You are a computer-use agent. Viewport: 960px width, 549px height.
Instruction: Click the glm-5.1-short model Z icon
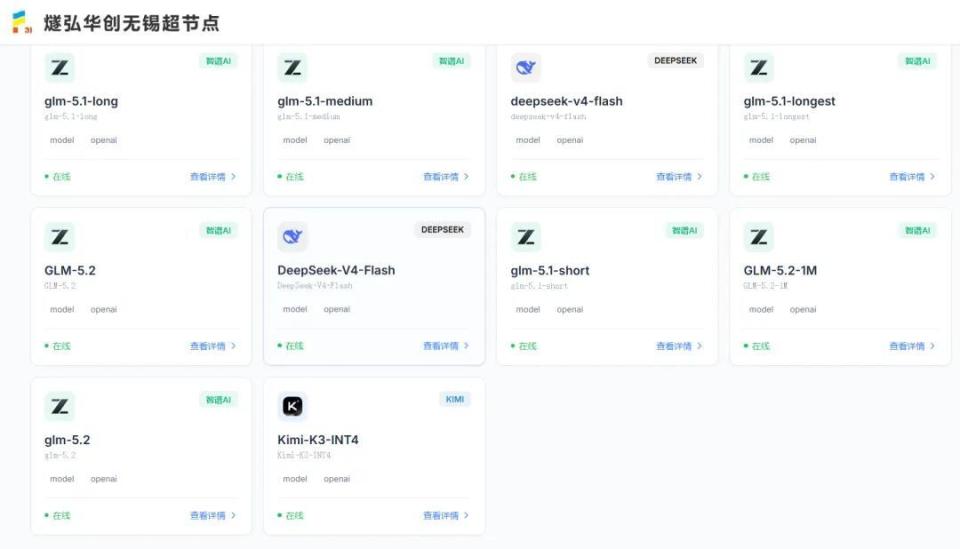[526, 236]
